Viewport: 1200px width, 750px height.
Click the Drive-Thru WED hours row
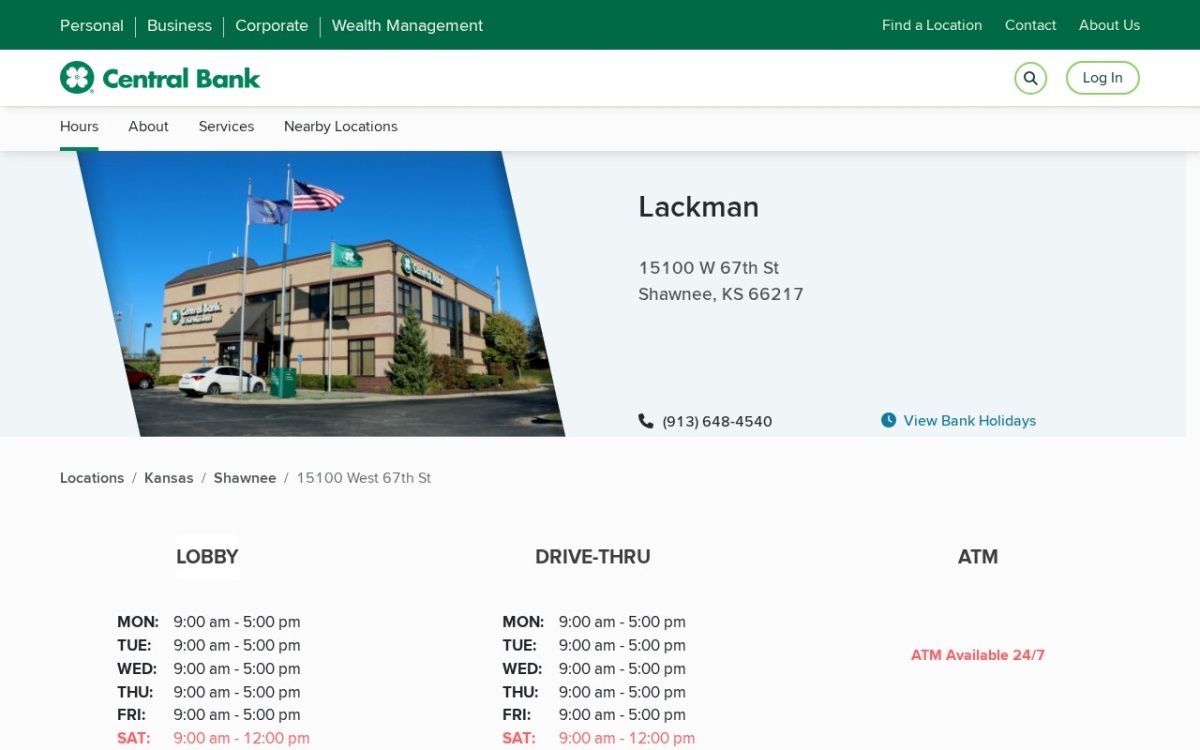tap(594, 668)
